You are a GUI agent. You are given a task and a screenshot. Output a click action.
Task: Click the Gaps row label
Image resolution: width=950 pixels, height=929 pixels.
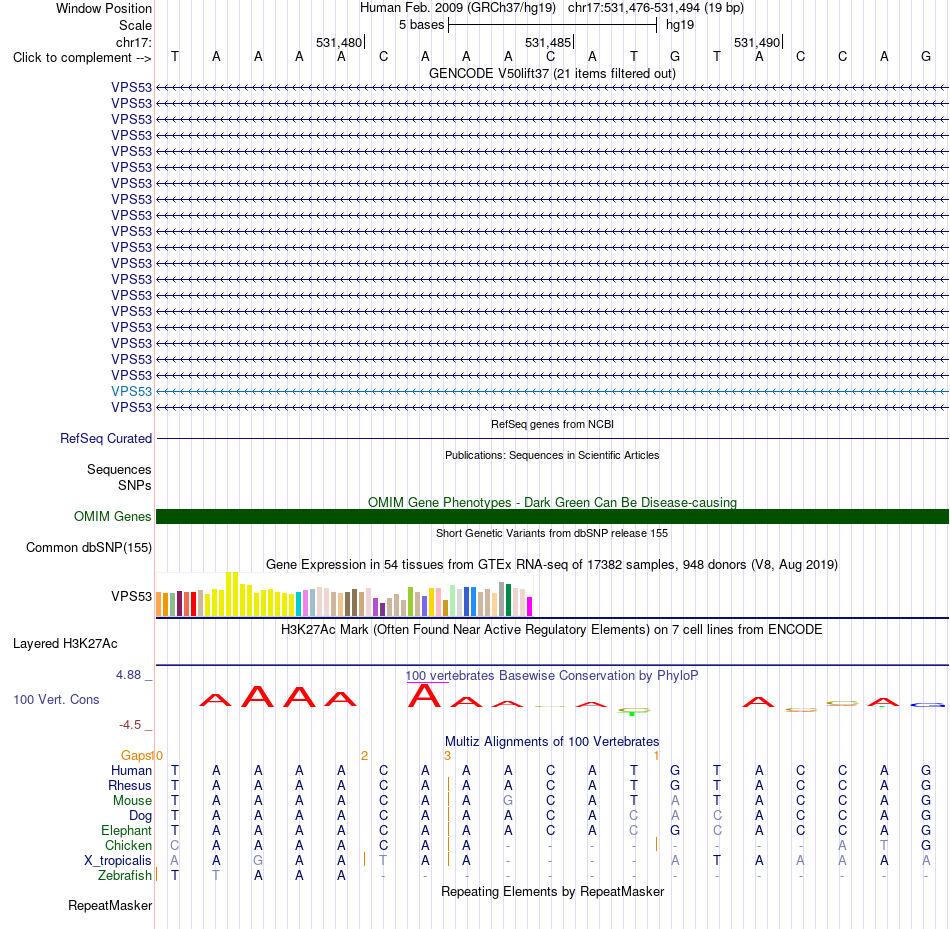(x=136, y=755)
